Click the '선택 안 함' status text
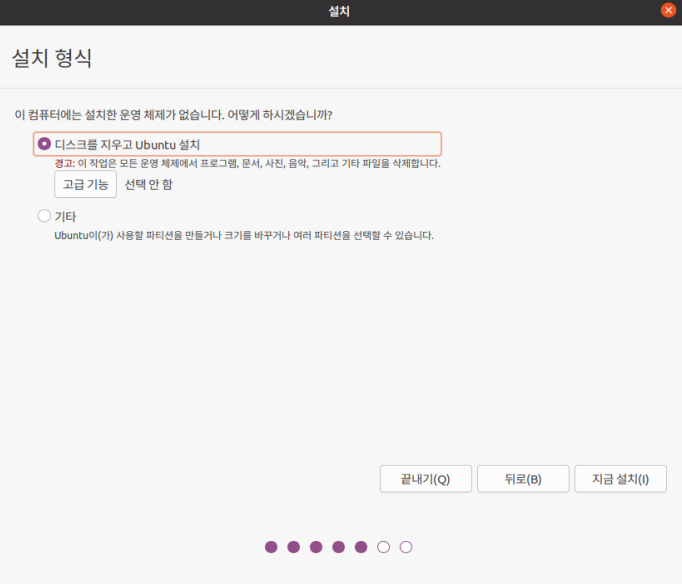The image size is (682, 584). click(x=148, y=184)
